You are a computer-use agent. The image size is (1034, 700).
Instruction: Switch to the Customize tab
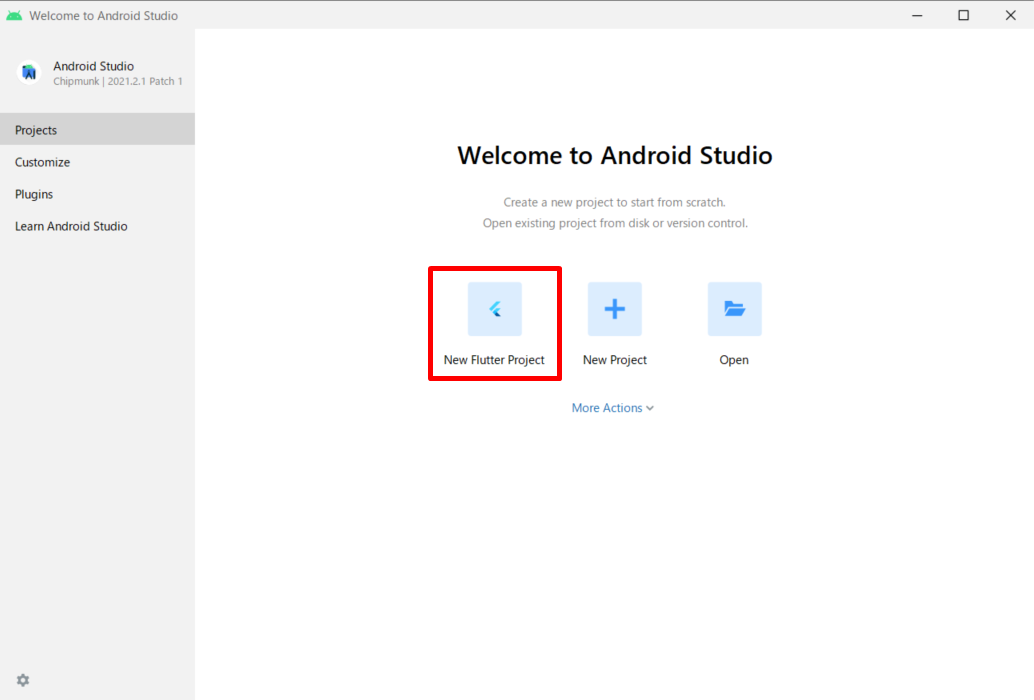pos(98,162)
